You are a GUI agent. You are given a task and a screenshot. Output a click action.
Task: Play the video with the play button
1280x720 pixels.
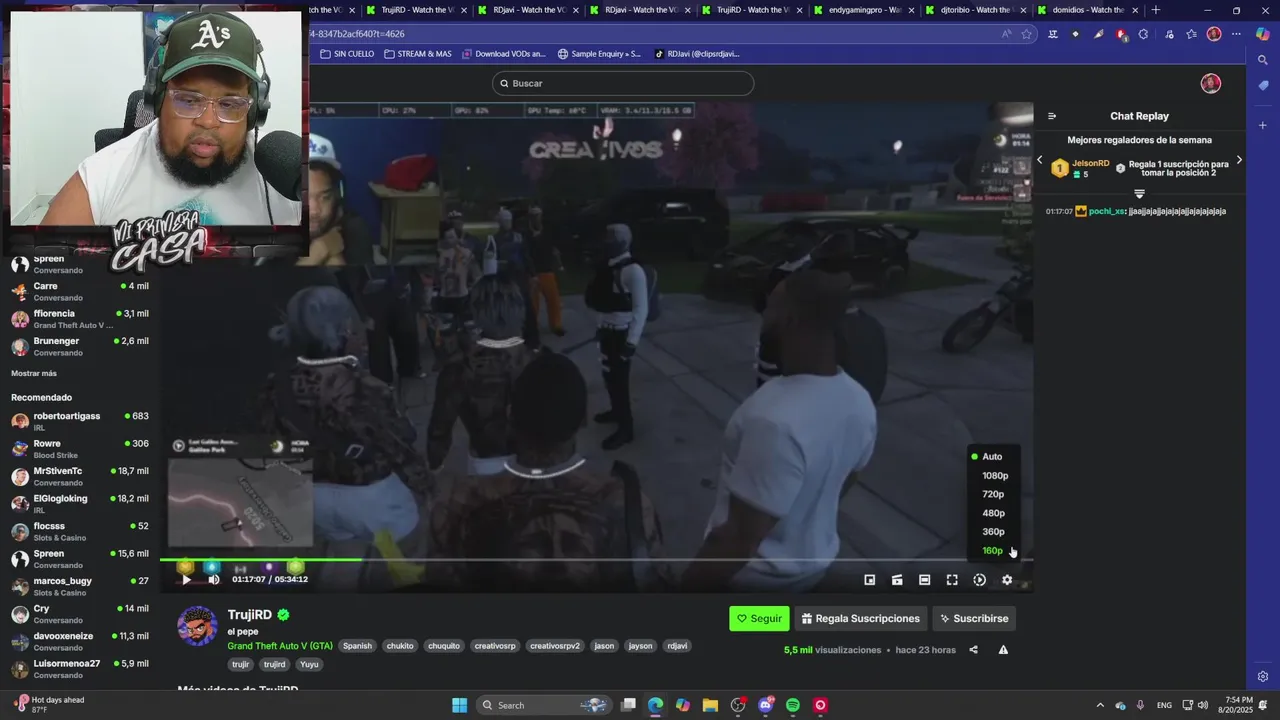(x=186, y=579)
